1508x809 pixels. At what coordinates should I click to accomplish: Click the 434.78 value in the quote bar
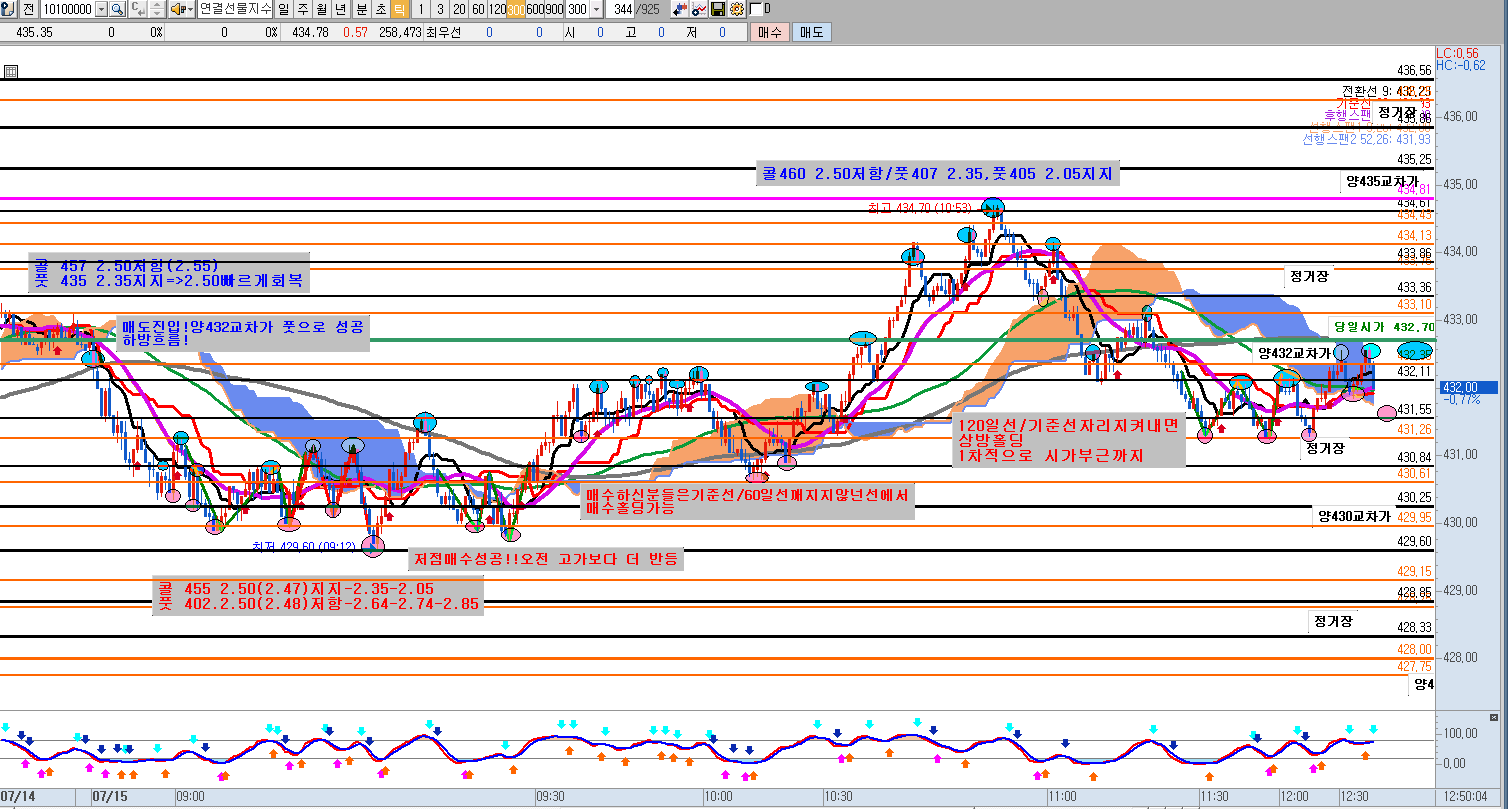[x=310, y=32]
